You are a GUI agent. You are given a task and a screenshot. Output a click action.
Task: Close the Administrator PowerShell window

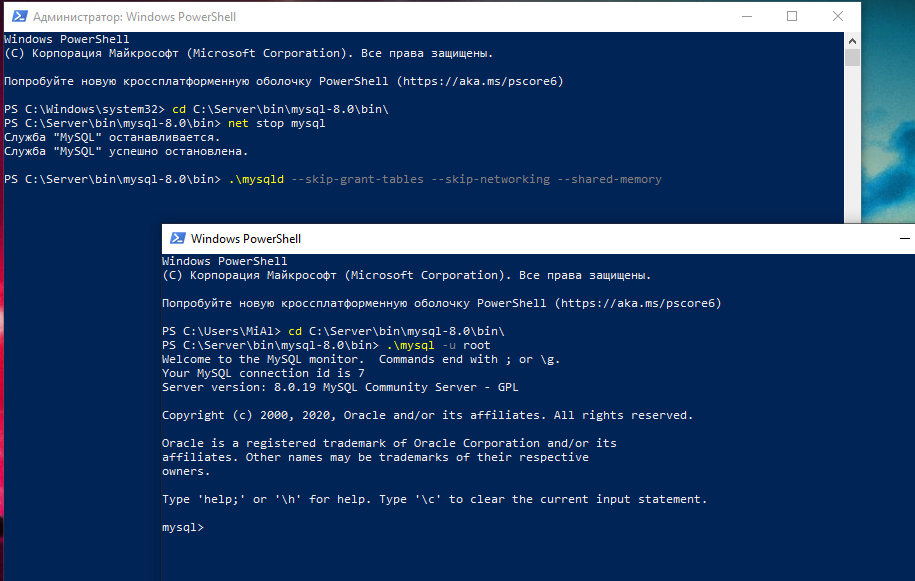tap(838, 17)
